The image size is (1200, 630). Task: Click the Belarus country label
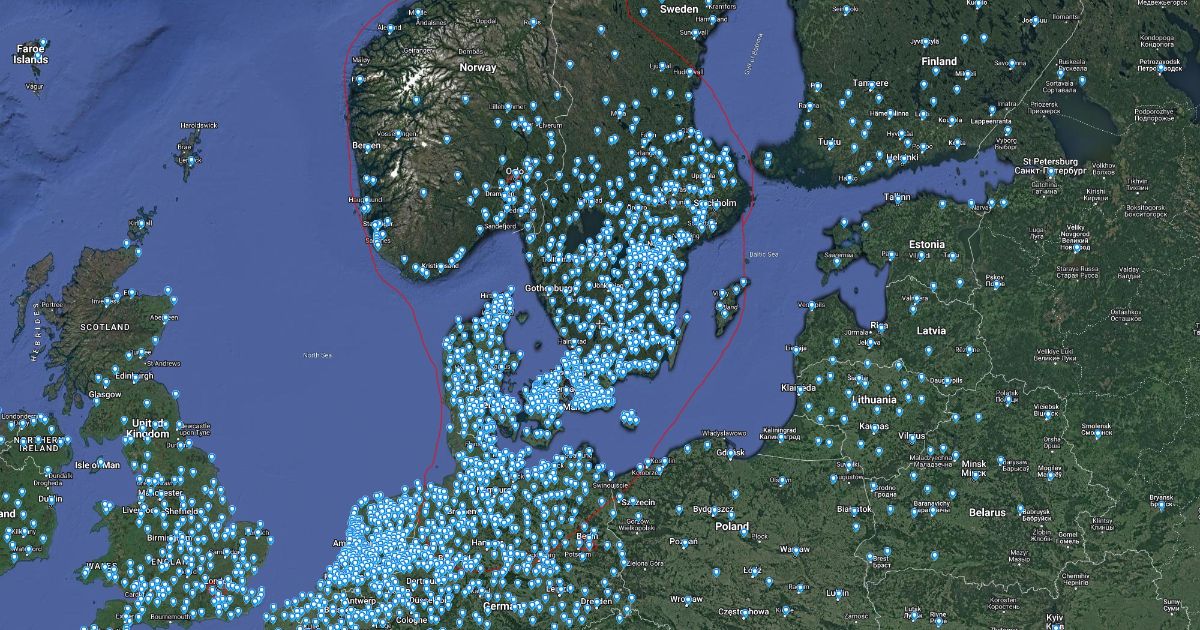(x=986, y=512)
